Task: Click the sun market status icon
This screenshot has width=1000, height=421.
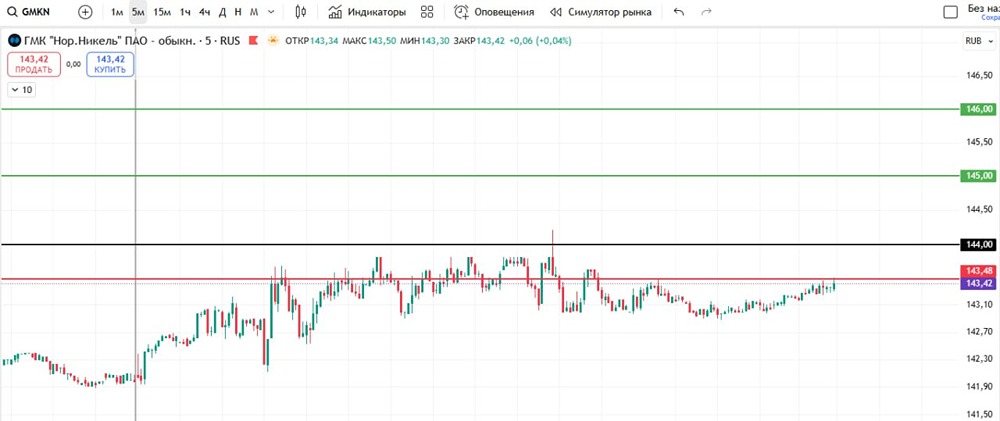Action: 273,41
